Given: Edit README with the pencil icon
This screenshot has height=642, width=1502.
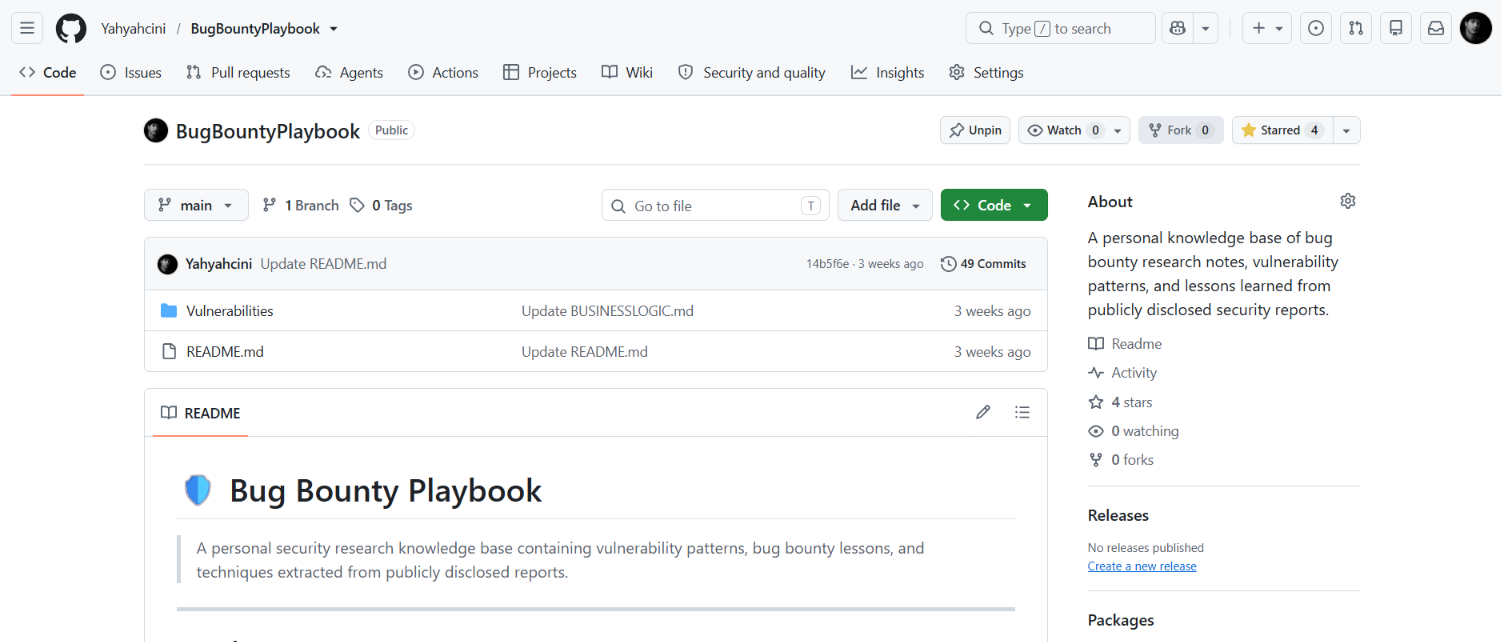Looking at the screenshot, I should [x=983, y=412].
